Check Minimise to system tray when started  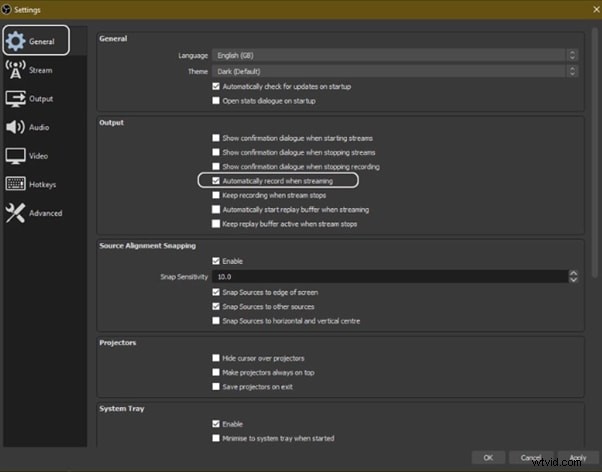tap(216, 438)
